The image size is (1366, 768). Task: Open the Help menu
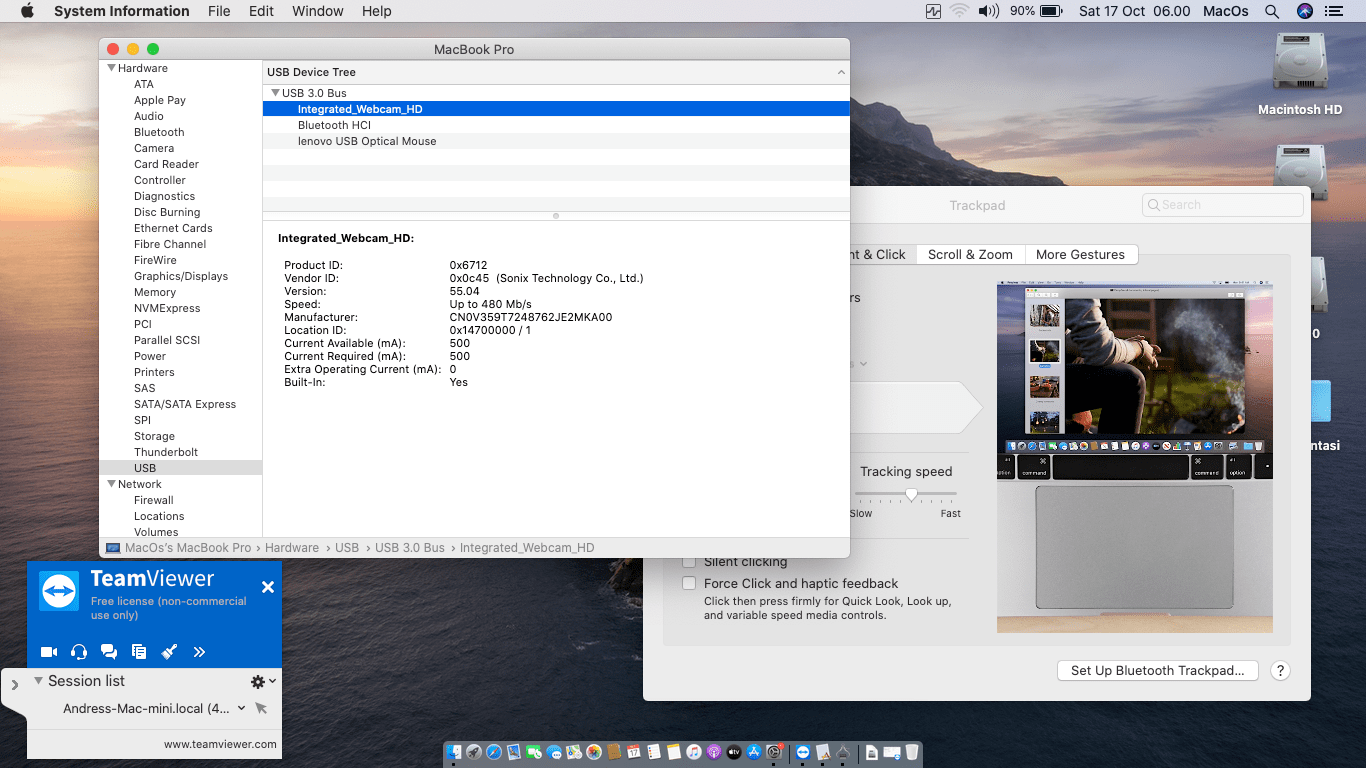point(376,11)
